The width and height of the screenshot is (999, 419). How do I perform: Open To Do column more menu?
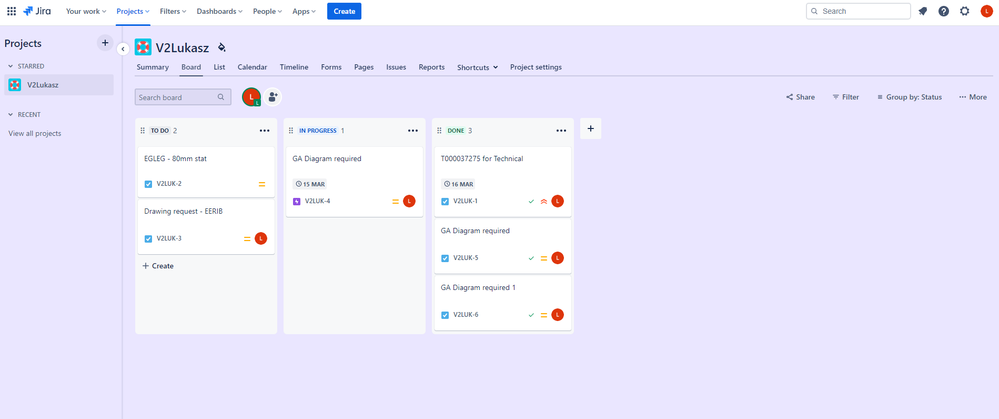(x=264, y=131)
